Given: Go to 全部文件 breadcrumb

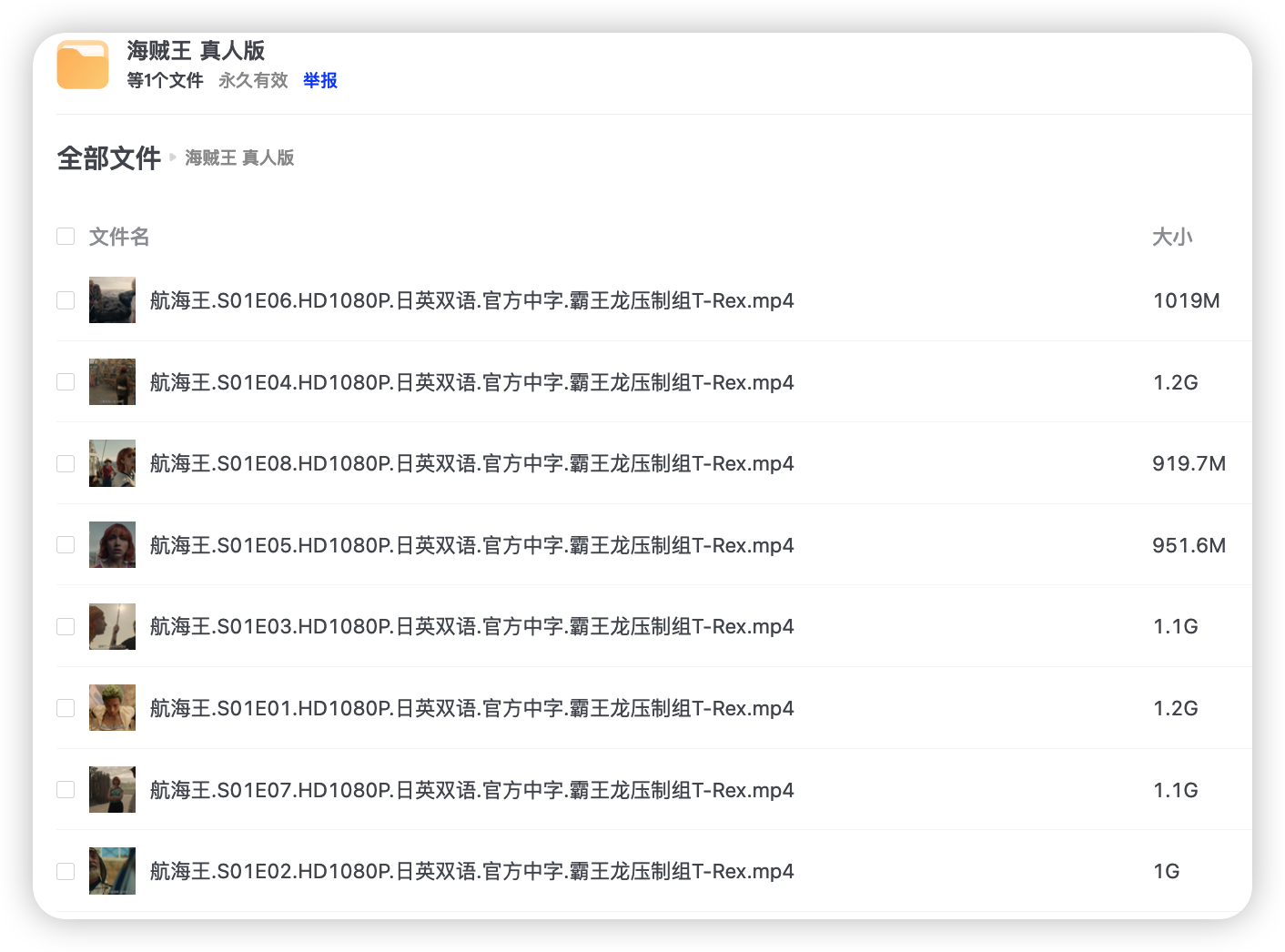Looking at the screenshot, I should (109, 158).
